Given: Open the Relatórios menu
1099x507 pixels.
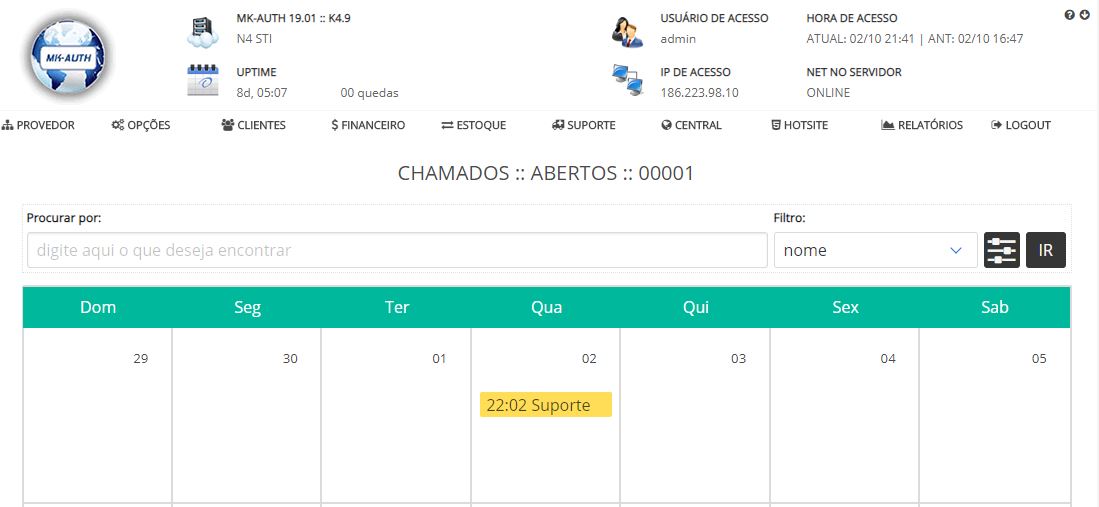Looking at the screenshot, I should (x=922, y=125).
